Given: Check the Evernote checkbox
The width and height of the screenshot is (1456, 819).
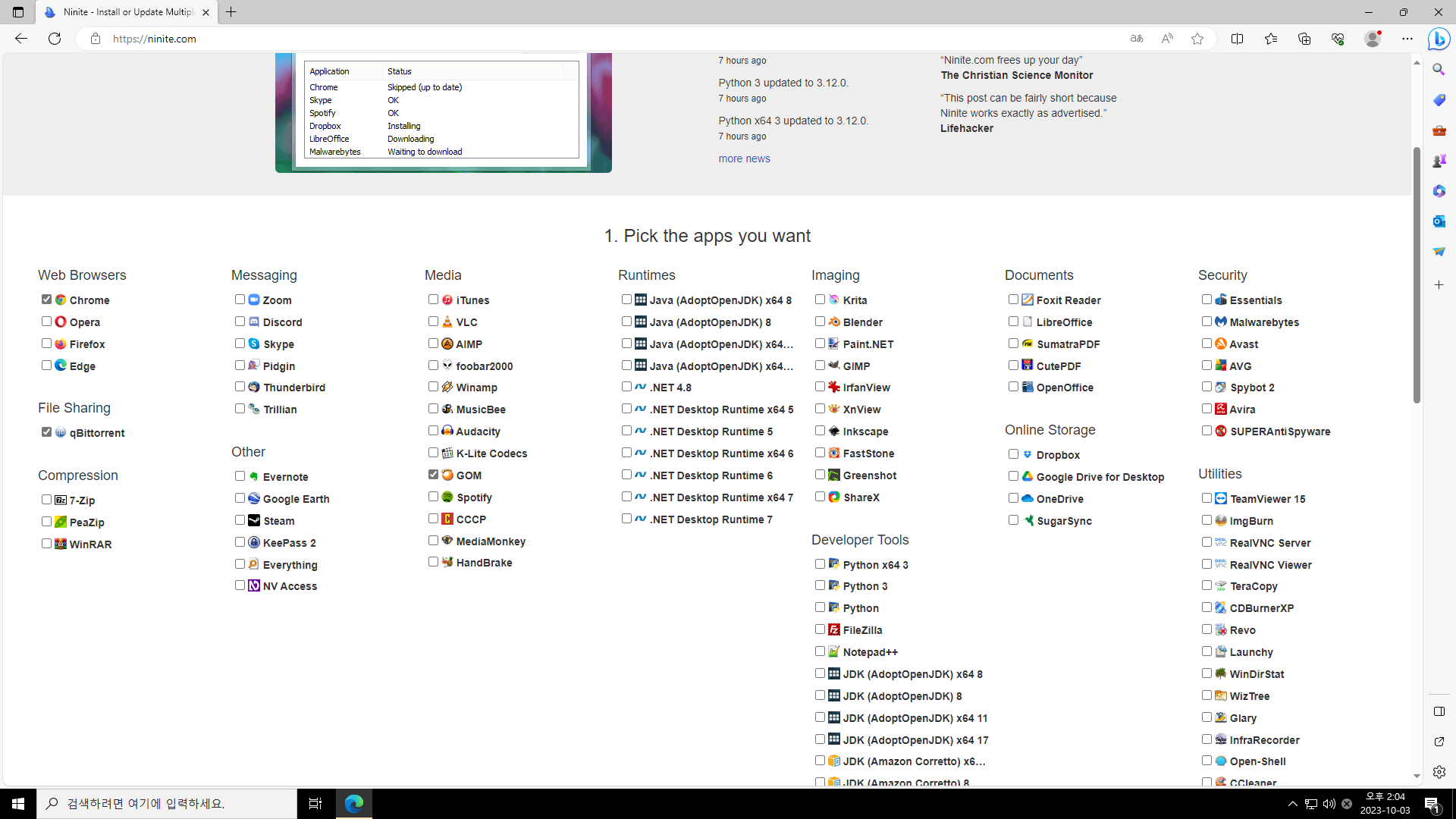Looking at the screenshot, I should tap(240, 476).
